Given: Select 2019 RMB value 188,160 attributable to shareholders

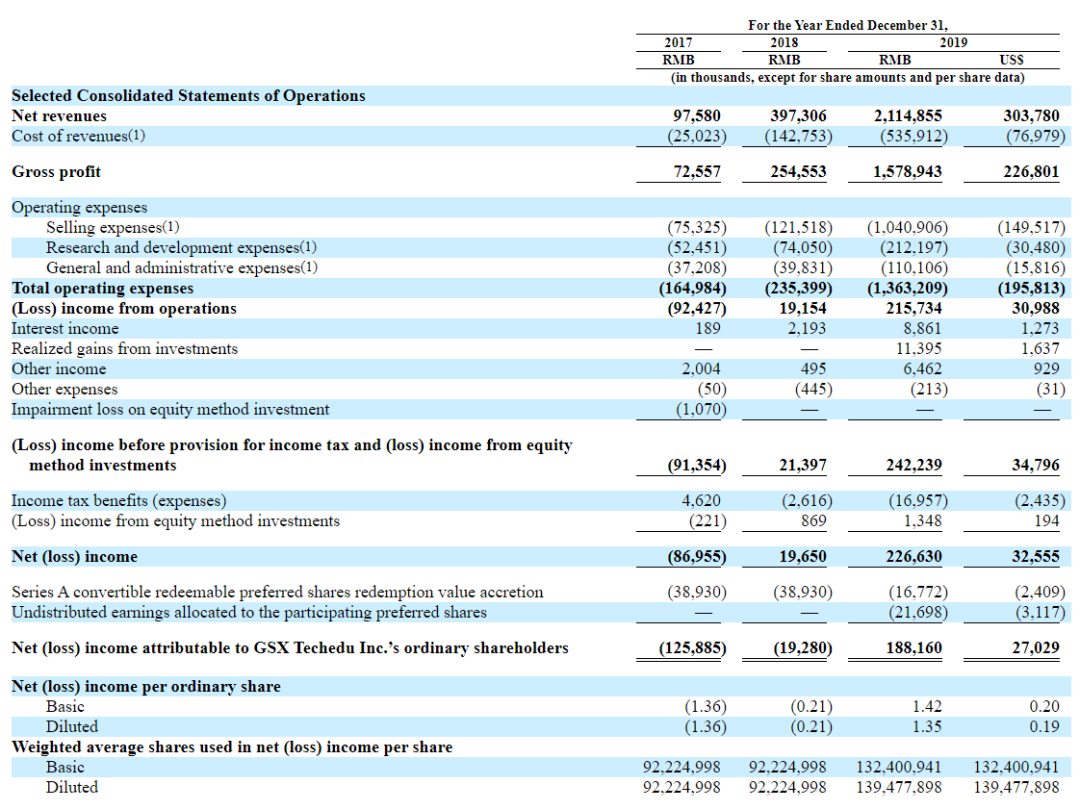Looking at the screenshot, I should [913, 648].
